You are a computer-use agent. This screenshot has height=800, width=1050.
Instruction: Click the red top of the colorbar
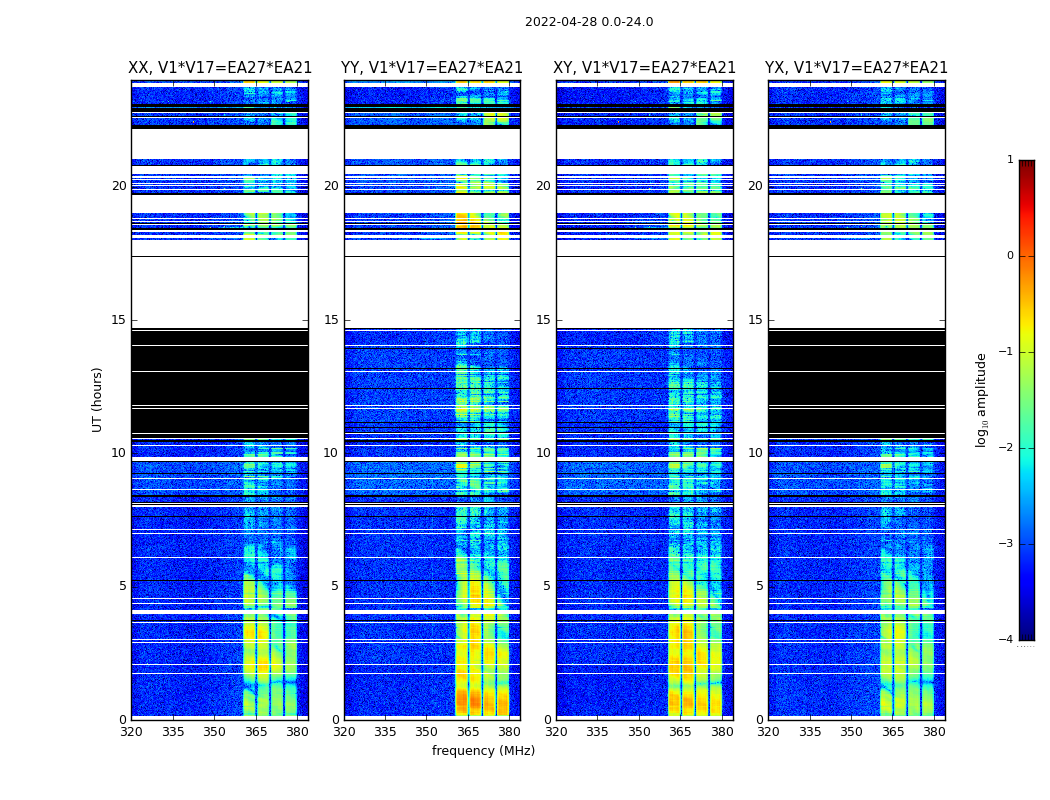1026,170
